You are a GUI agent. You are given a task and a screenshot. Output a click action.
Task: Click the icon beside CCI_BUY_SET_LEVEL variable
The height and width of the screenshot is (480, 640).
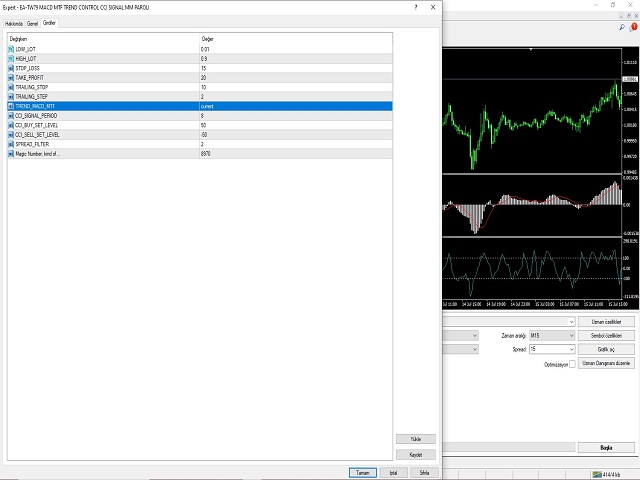tap(11, 125)
